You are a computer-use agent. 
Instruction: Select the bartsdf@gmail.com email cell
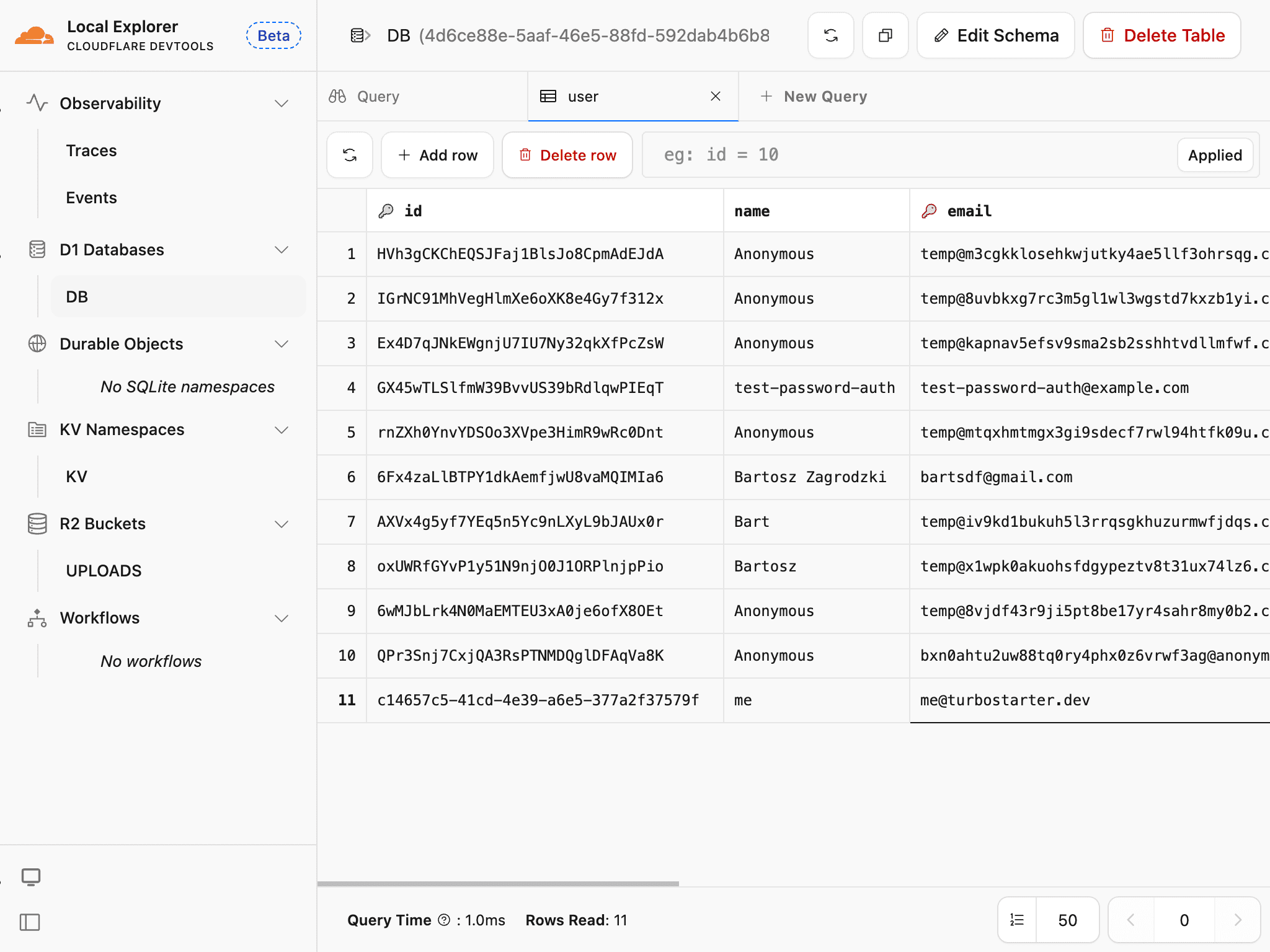coord(1090,477)
